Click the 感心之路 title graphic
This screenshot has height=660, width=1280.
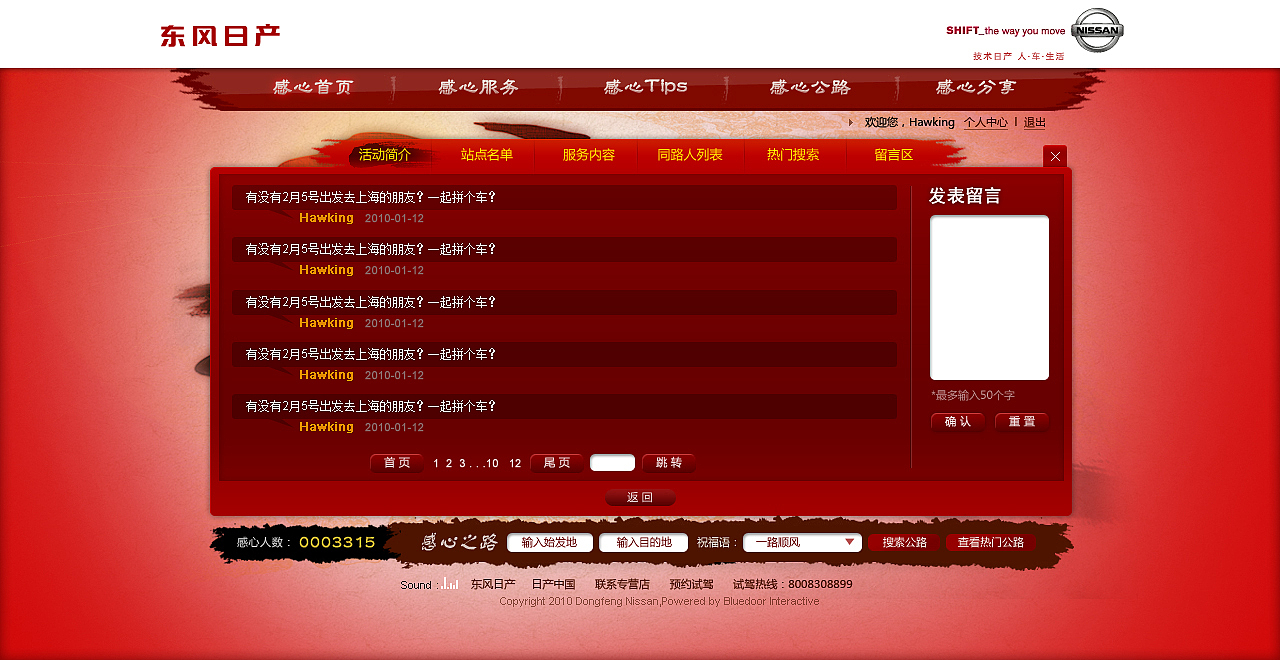(x=459, y=542)
